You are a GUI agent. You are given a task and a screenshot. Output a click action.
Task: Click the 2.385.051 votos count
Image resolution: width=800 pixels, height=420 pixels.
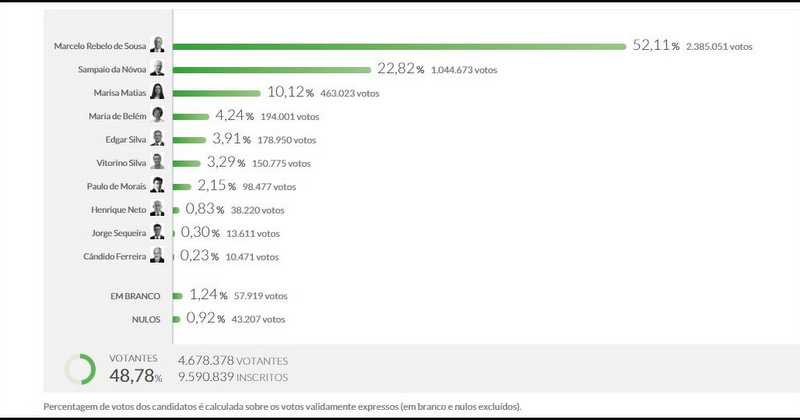719,47
